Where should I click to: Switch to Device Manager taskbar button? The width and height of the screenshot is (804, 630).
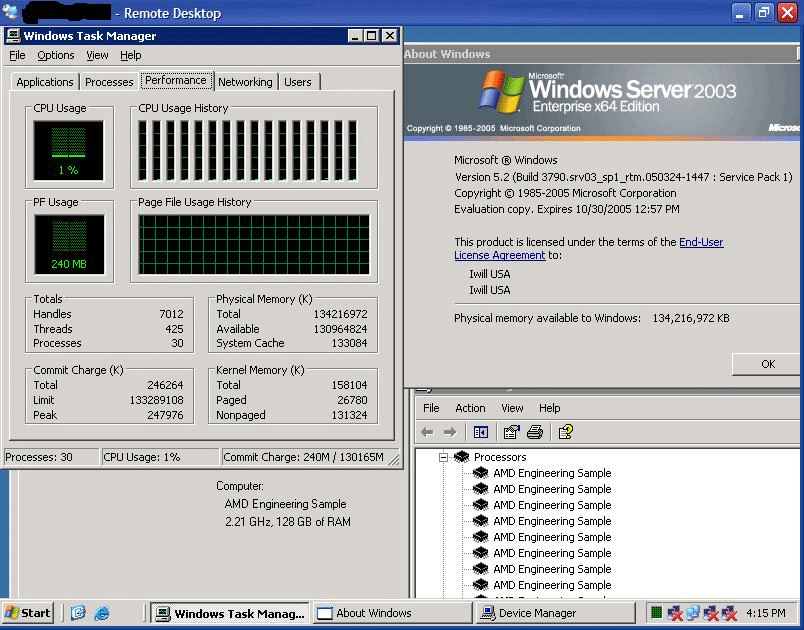[555, 613]
